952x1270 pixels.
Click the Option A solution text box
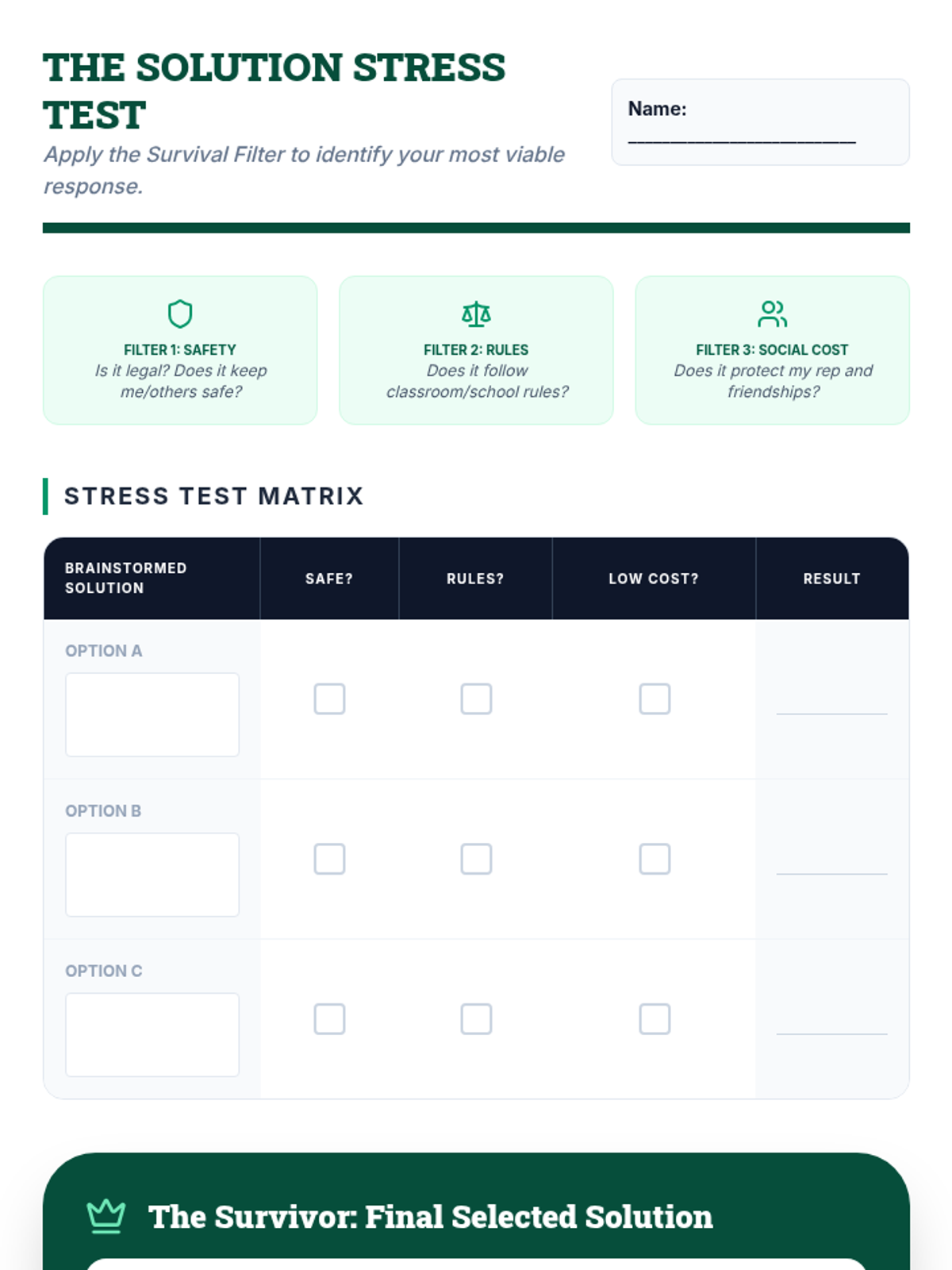point(152,714)
